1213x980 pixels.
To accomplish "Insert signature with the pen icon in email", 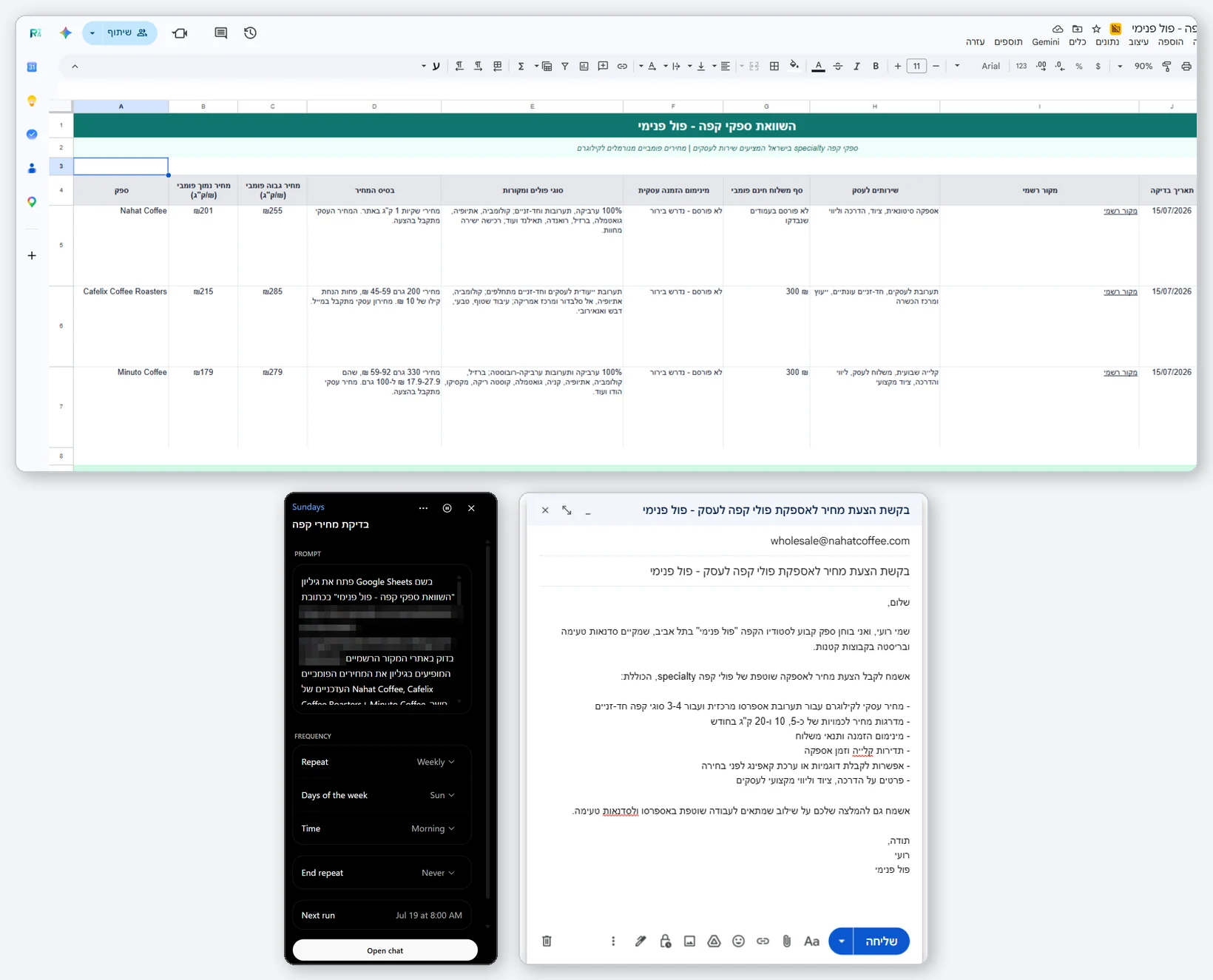I will coord(641,941).
